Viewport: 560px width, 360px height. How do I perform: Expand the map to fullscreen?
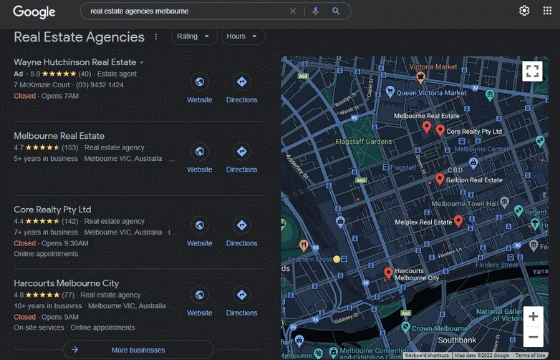(532, 71)
